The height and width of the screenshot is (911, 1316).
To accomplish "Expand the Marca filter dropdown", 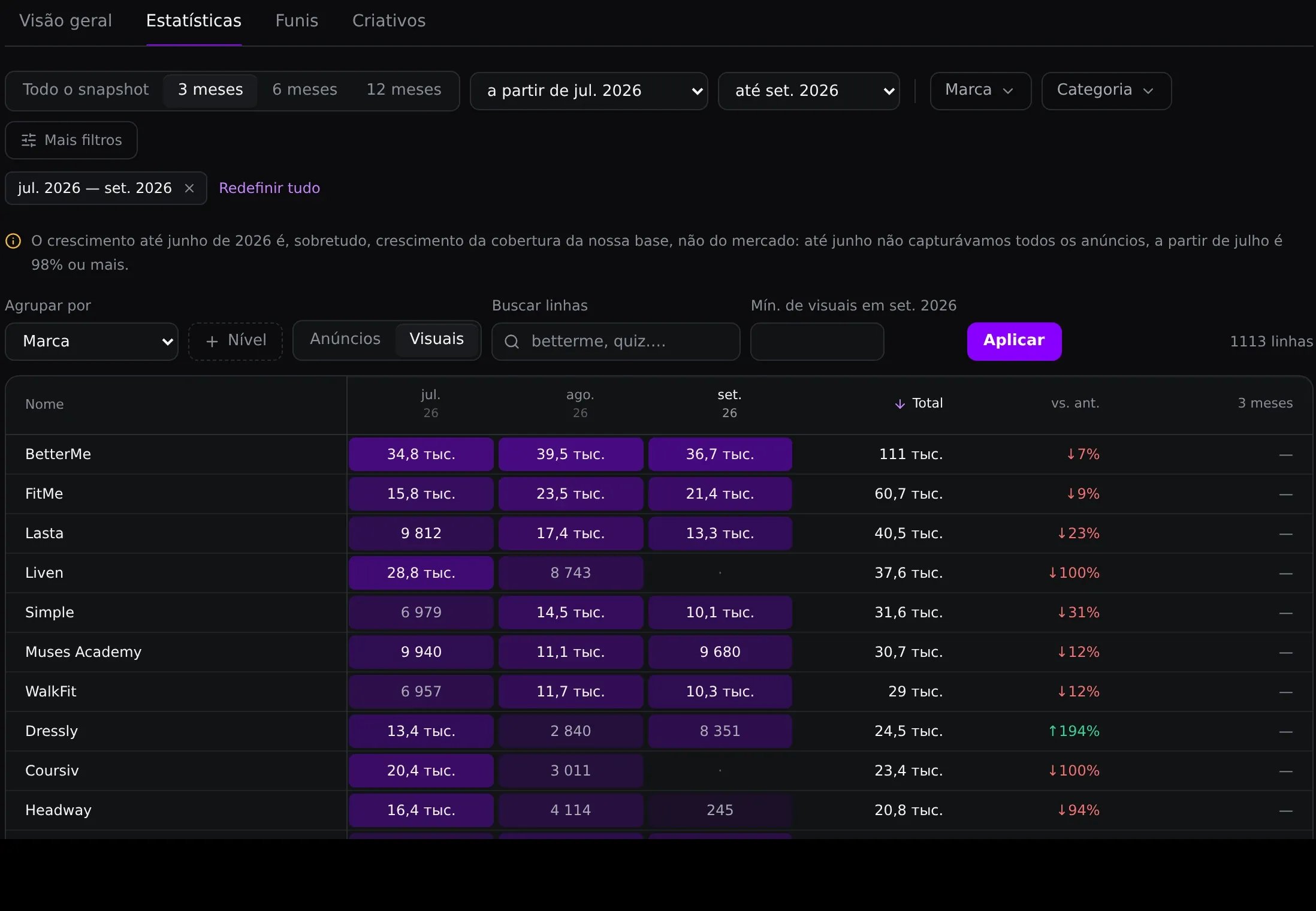I will pyautogui.click(x=980, y=91).
